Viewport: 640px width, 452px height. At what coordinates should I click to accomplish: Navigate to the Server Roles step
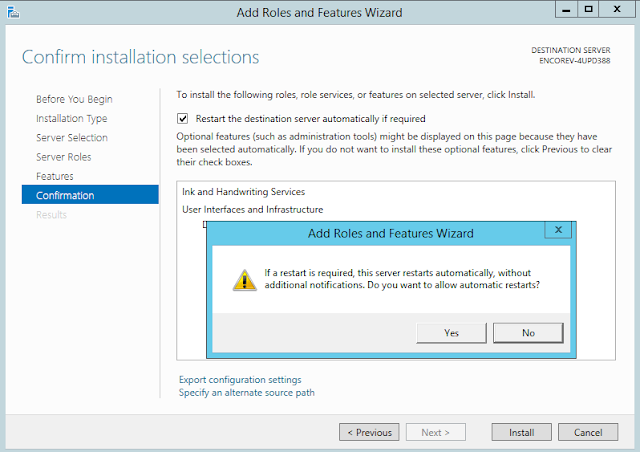point(64,157)
